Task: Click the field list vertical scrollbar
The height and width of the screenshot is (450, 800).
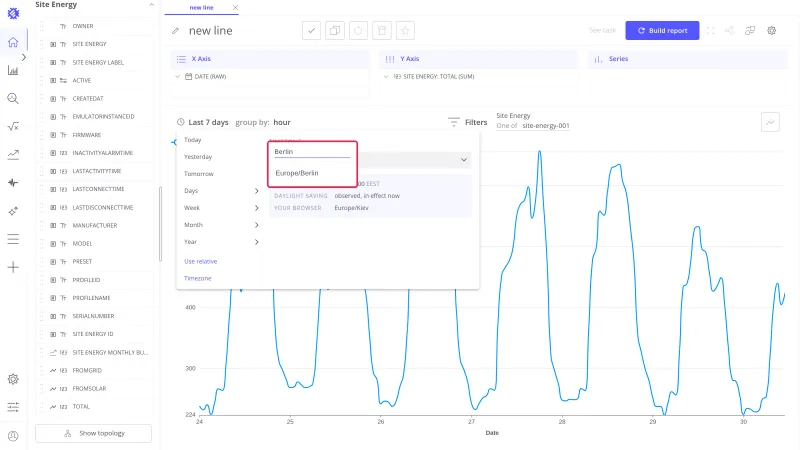Action: pos(160,223)
